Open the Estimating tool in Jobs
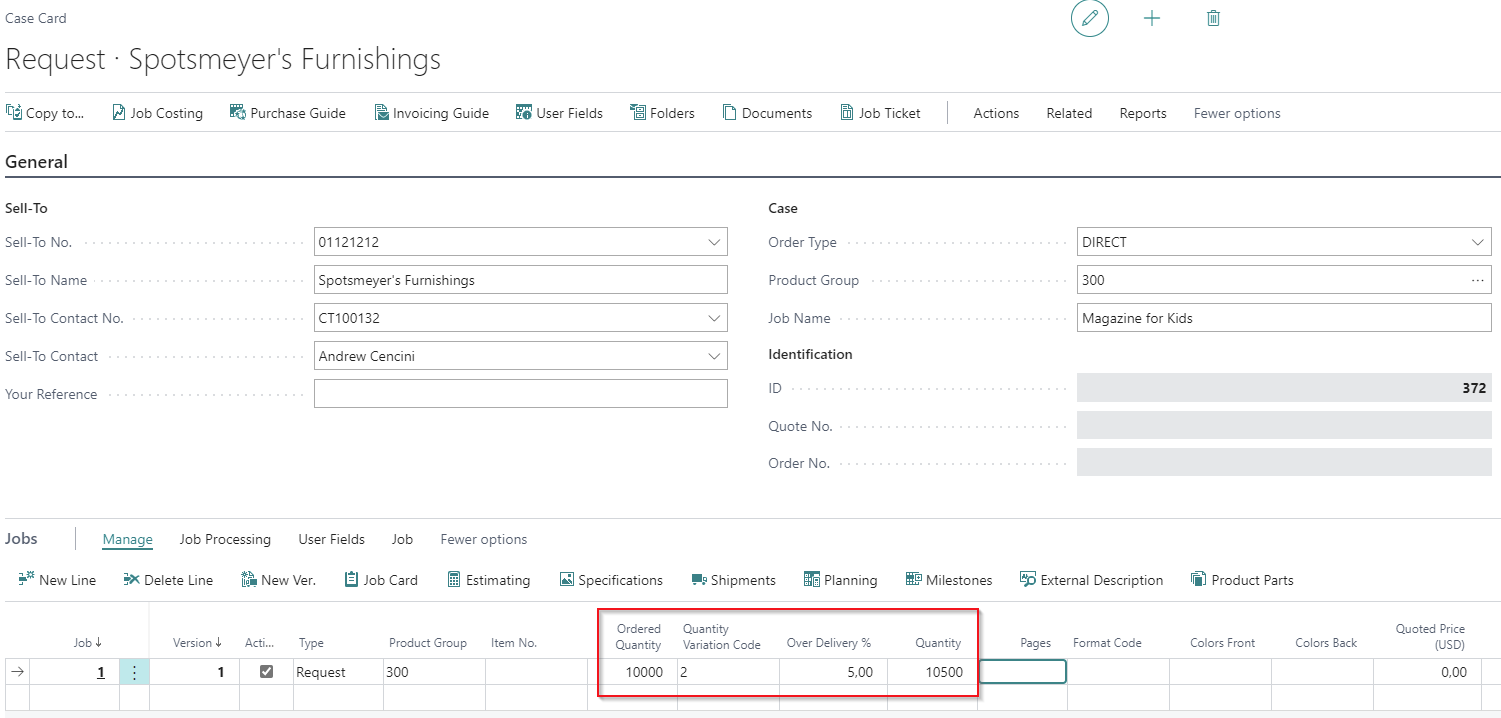This screenshot has width=1501, height=718. pyautogui.click(x=489, y=579)
